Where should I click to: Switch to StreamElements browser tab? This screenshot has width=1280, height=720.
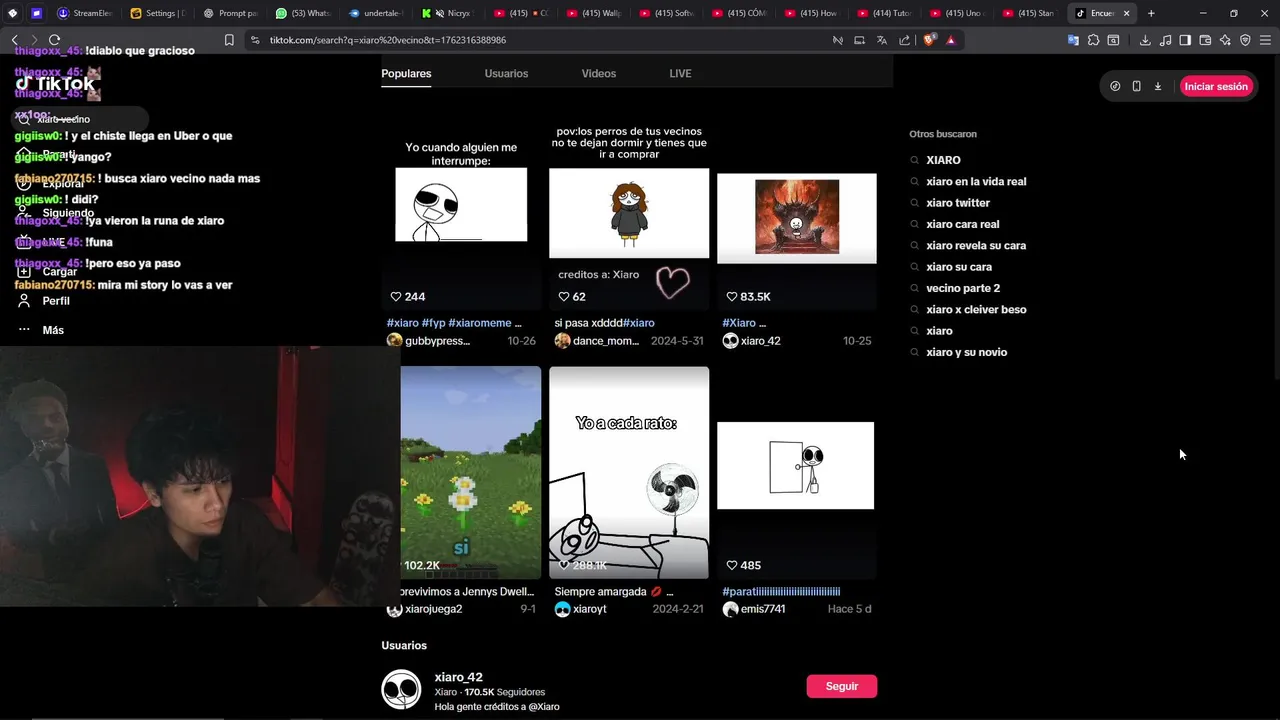point(86,13)
